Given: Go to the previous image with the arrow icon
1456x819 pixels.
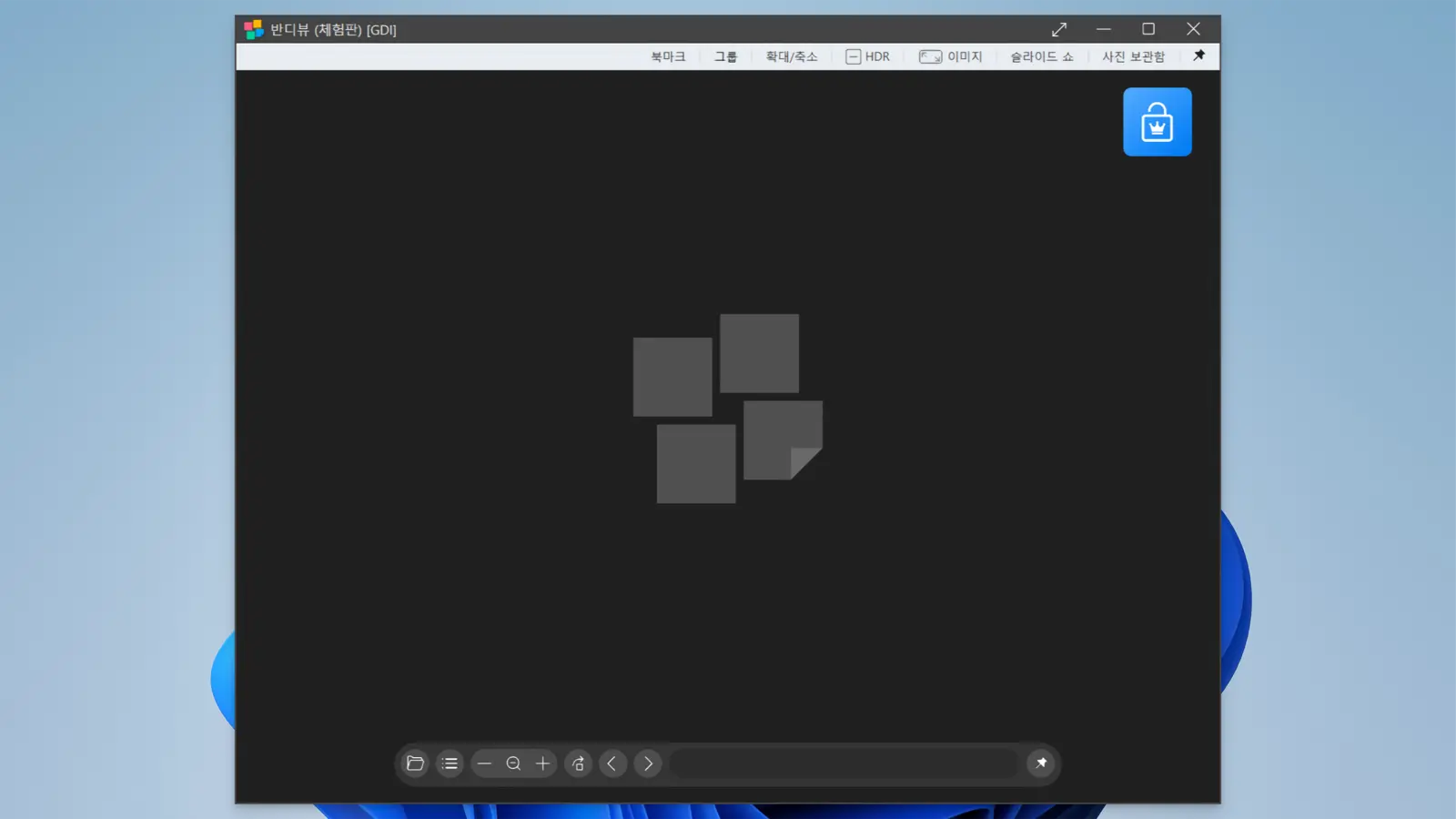Looking at the screenshot, I should coord(612,763).
